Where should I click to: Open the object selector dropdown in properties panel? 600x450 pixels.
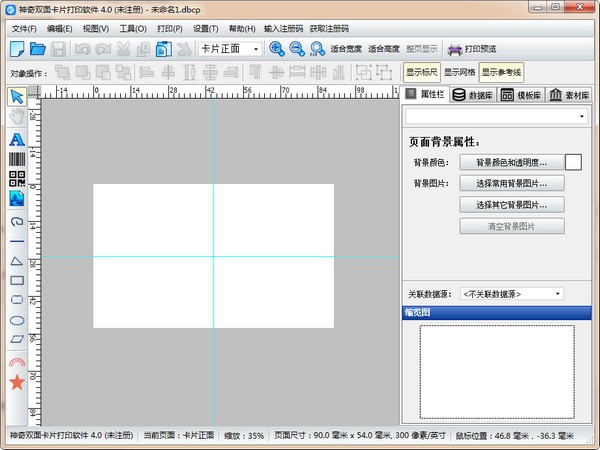tap(496, 117)
